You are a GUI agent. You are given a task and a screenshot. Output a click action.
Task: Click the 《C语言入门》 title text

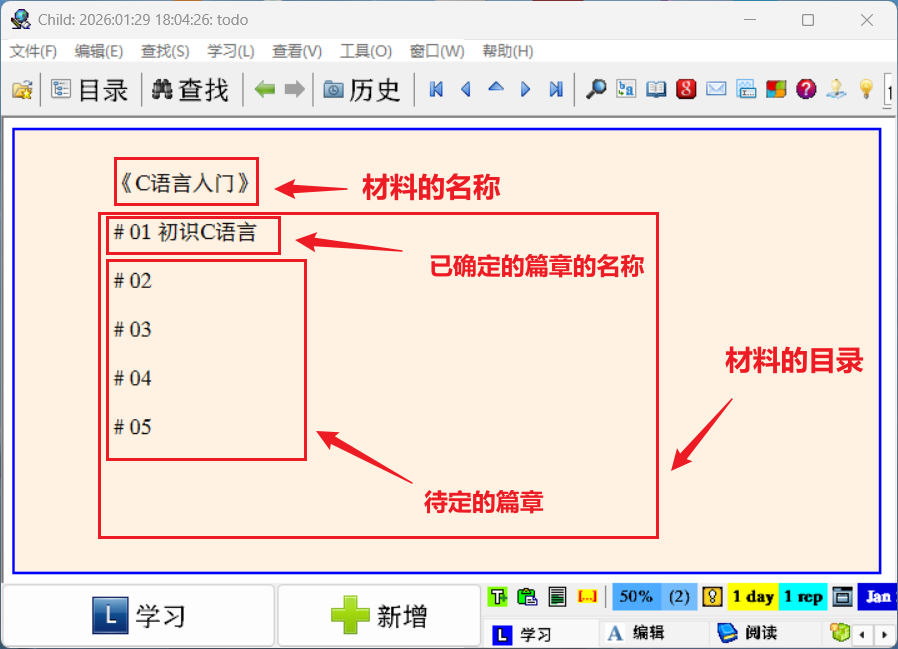click(x=184, y=183)
